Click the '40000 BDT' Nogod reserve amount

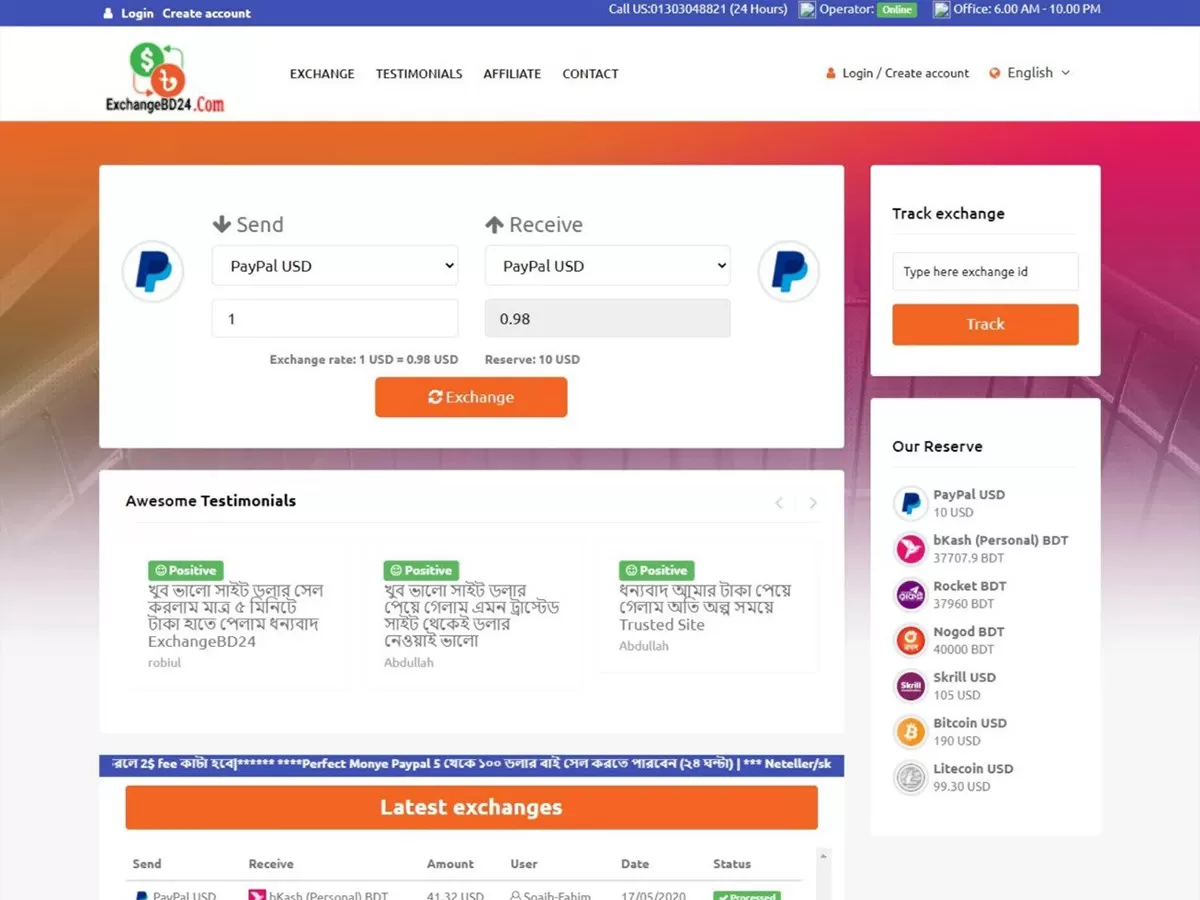(964, 649)
